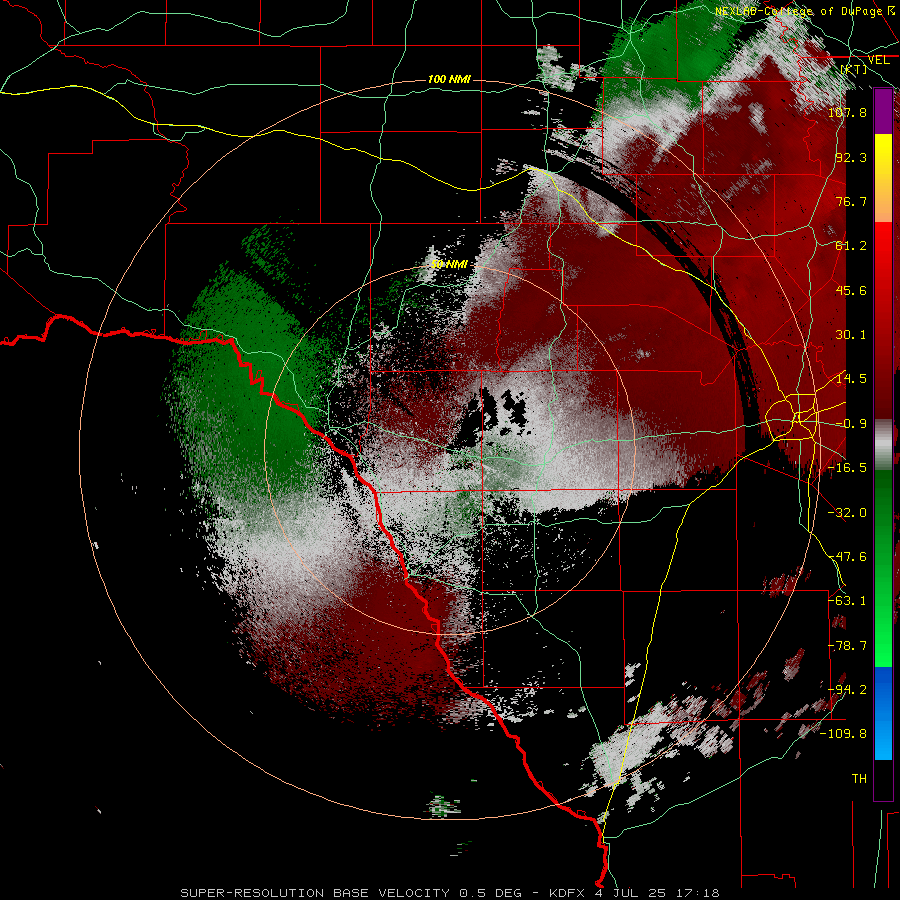Click the 107.8 velocity scale value
The width and height of the screenshot is (900, 900).
tap(847, 112)
